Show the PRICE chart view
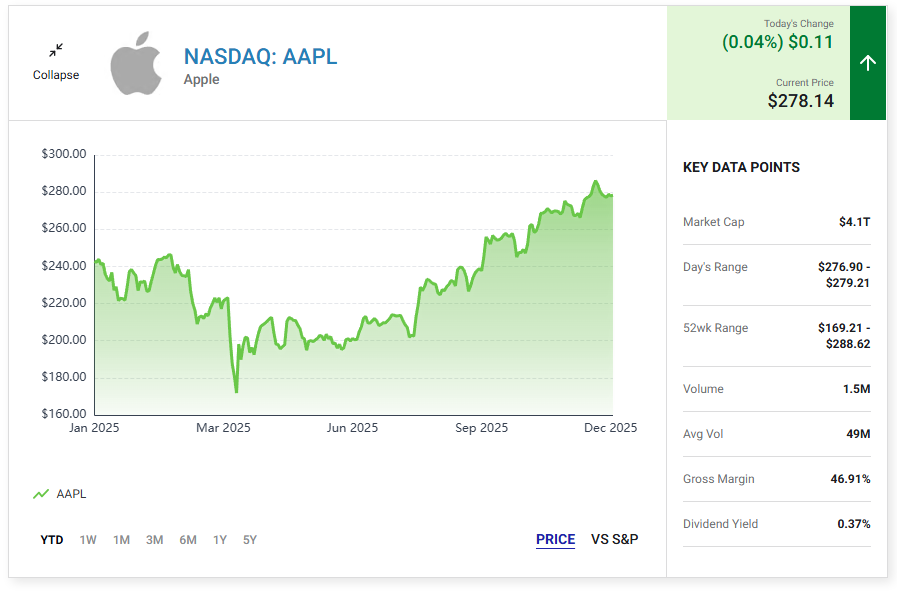 (x=555, y=539)
